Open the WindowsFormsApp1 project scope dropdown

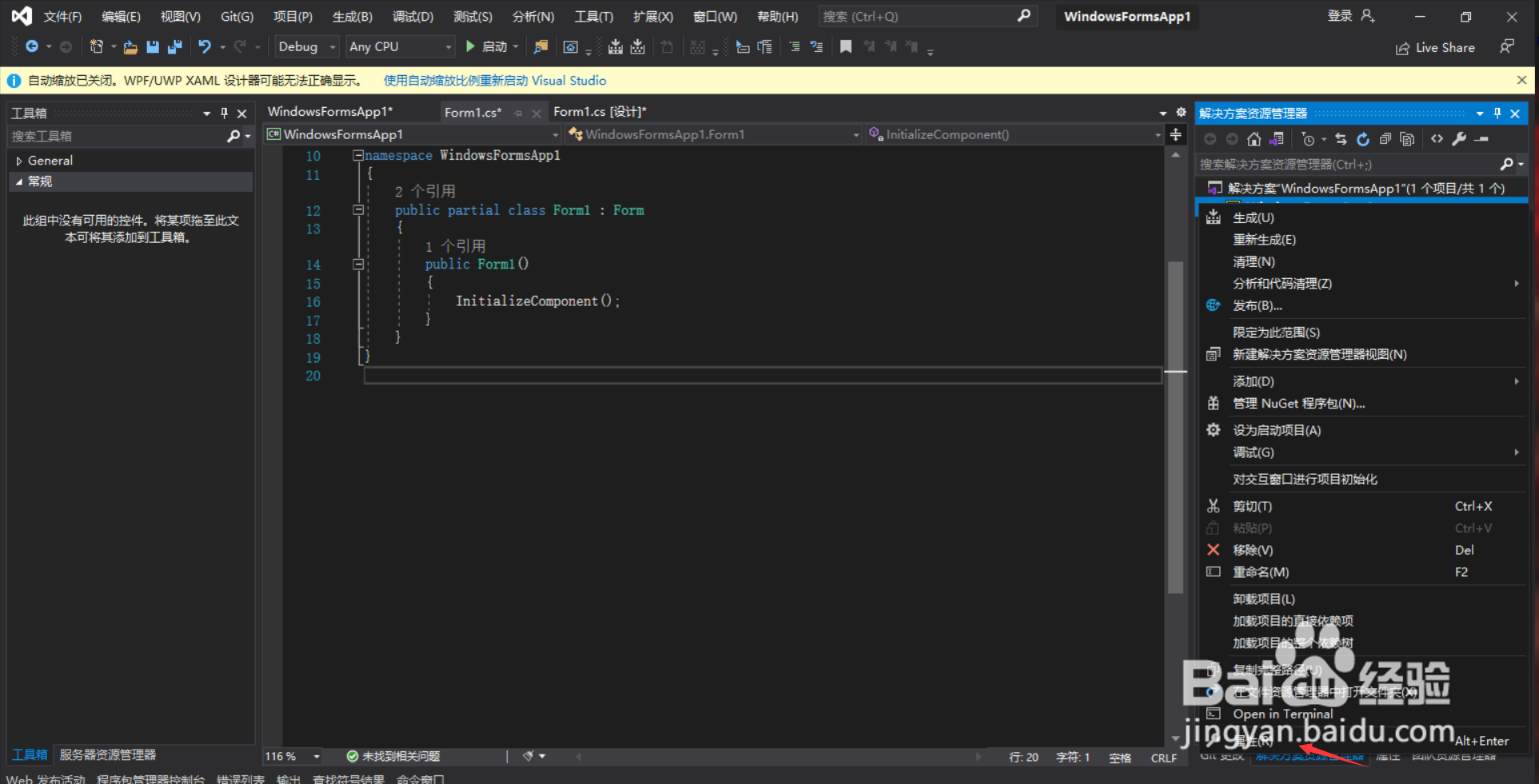point(413,134)
